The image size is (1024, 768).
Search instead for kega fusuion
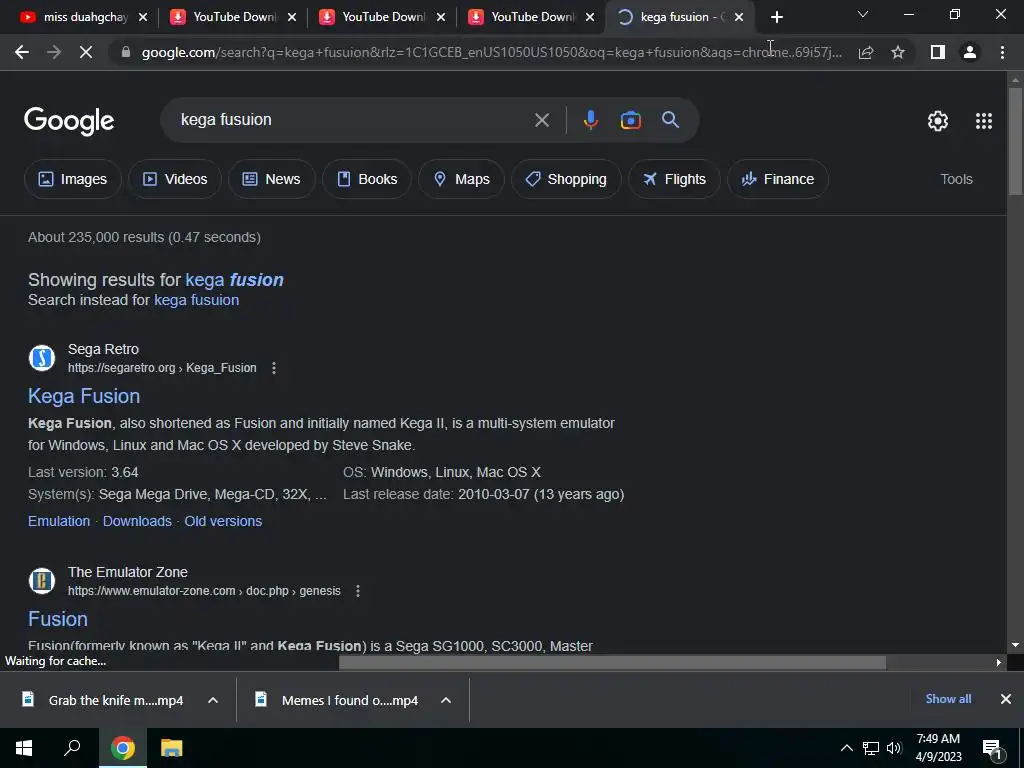click(x=197, y=300)
